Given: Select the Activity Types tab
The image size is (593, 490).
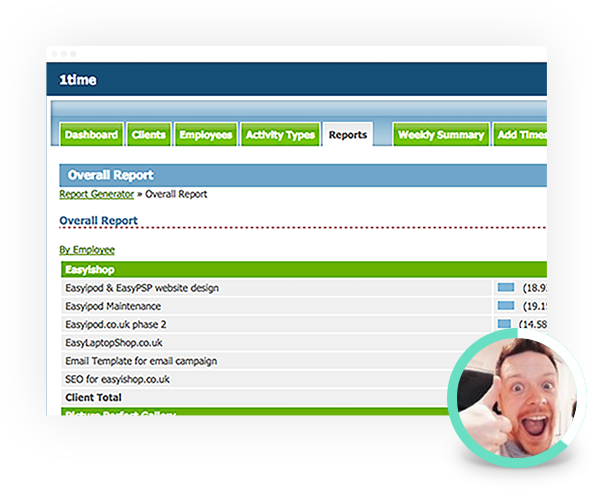Looking at the screenshot, I should pos(280,135).
